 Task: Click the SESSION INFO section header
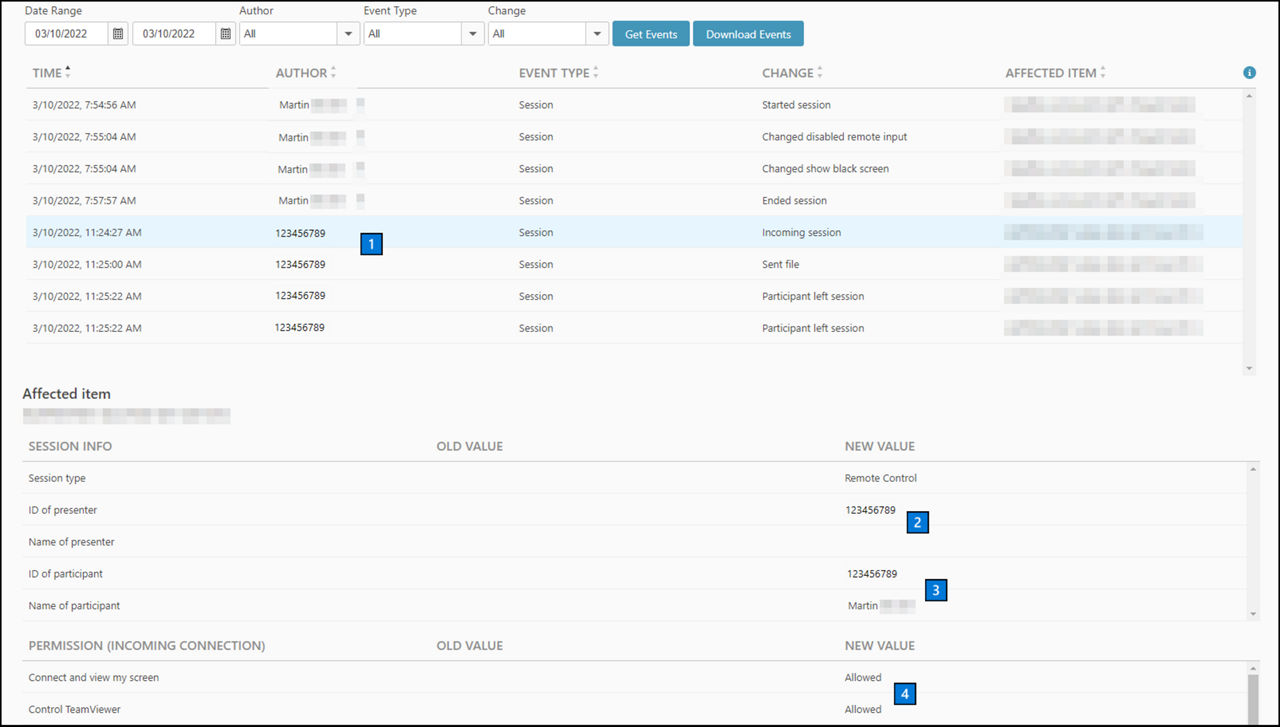click(70, 446)
